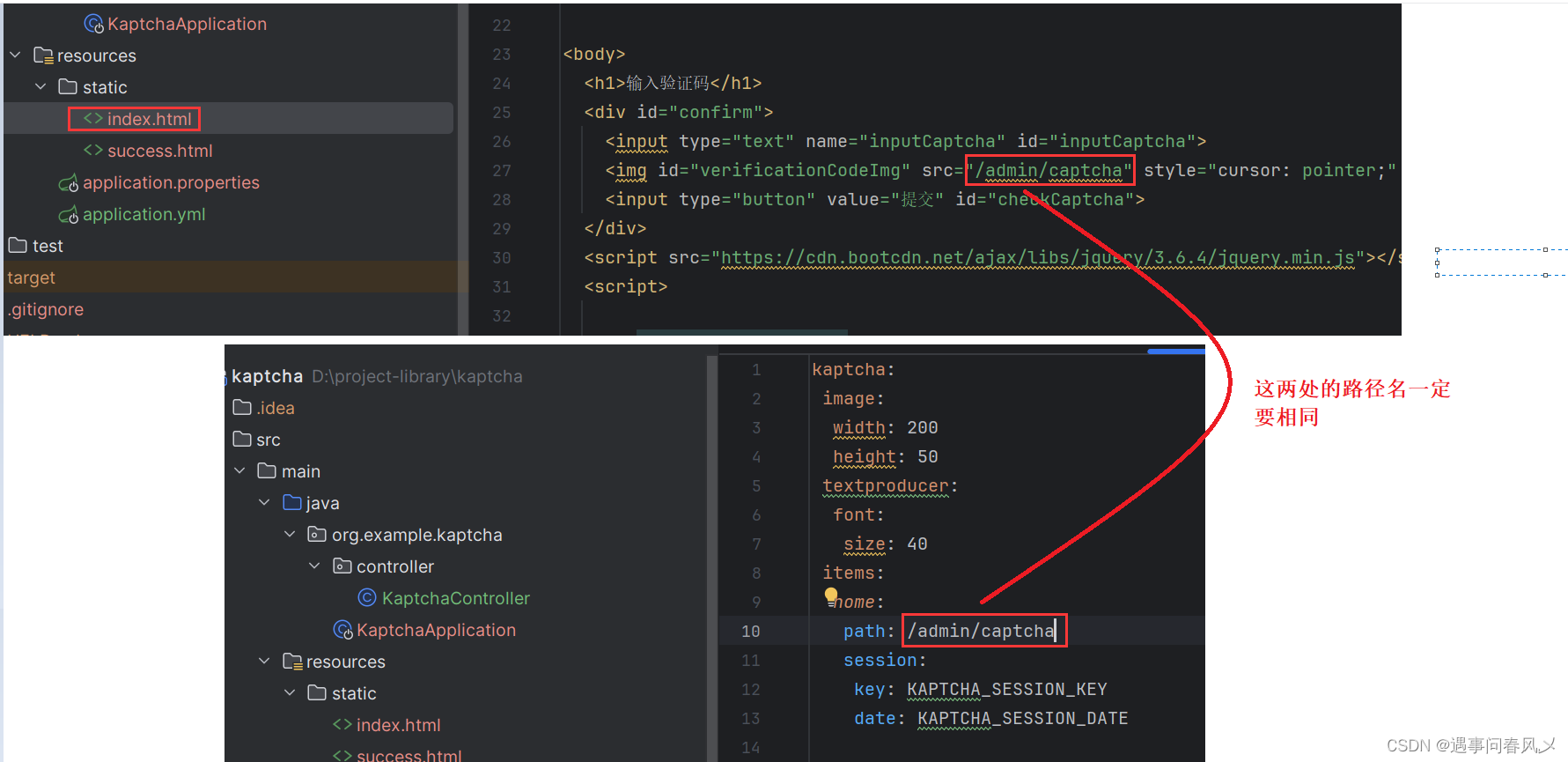
Task: Collapse the resources folder in top tree
Action: click(15, 55)
